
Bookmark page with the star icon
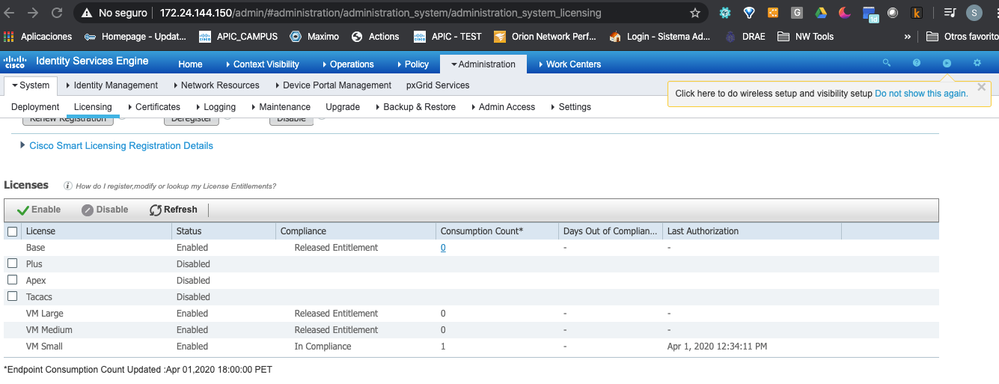click(x=695, y=13)
